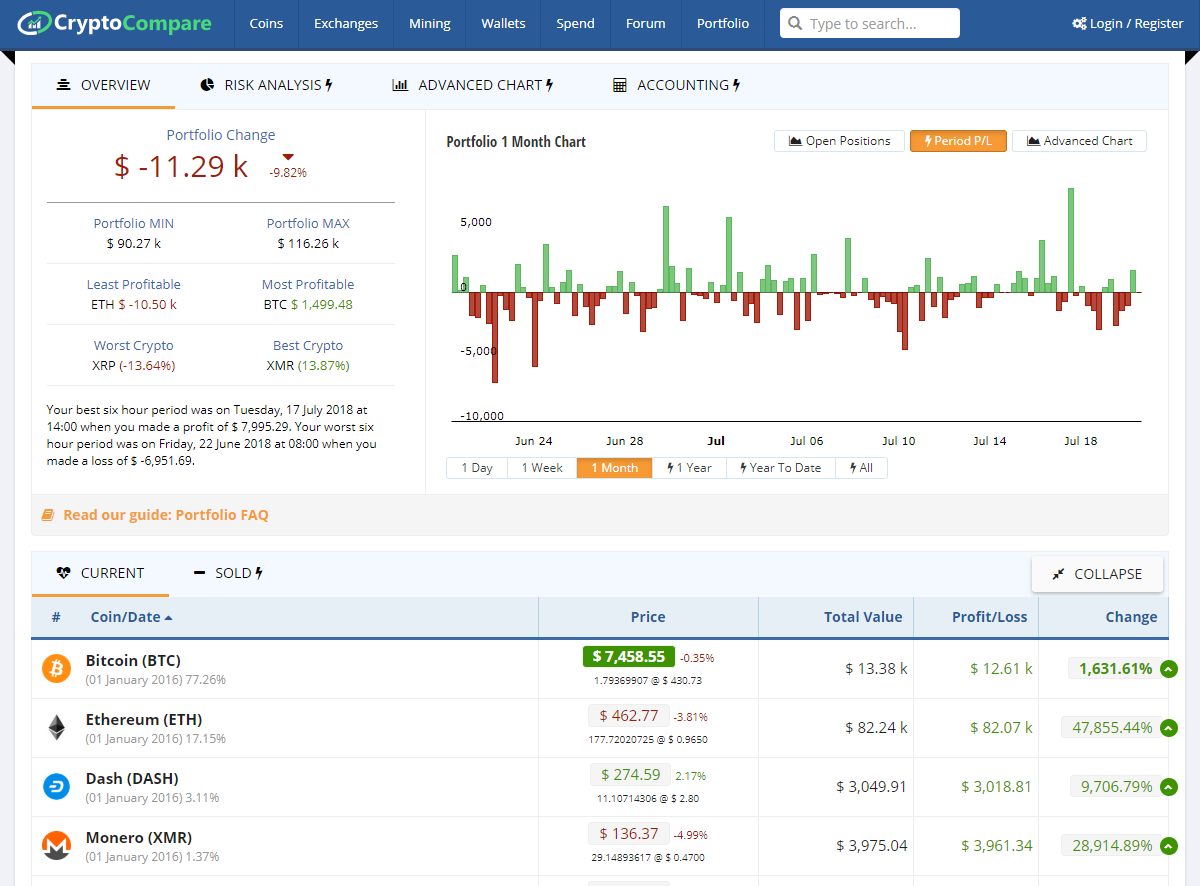Click the Dash (DASH) coin icon

(x=56, y=786)
